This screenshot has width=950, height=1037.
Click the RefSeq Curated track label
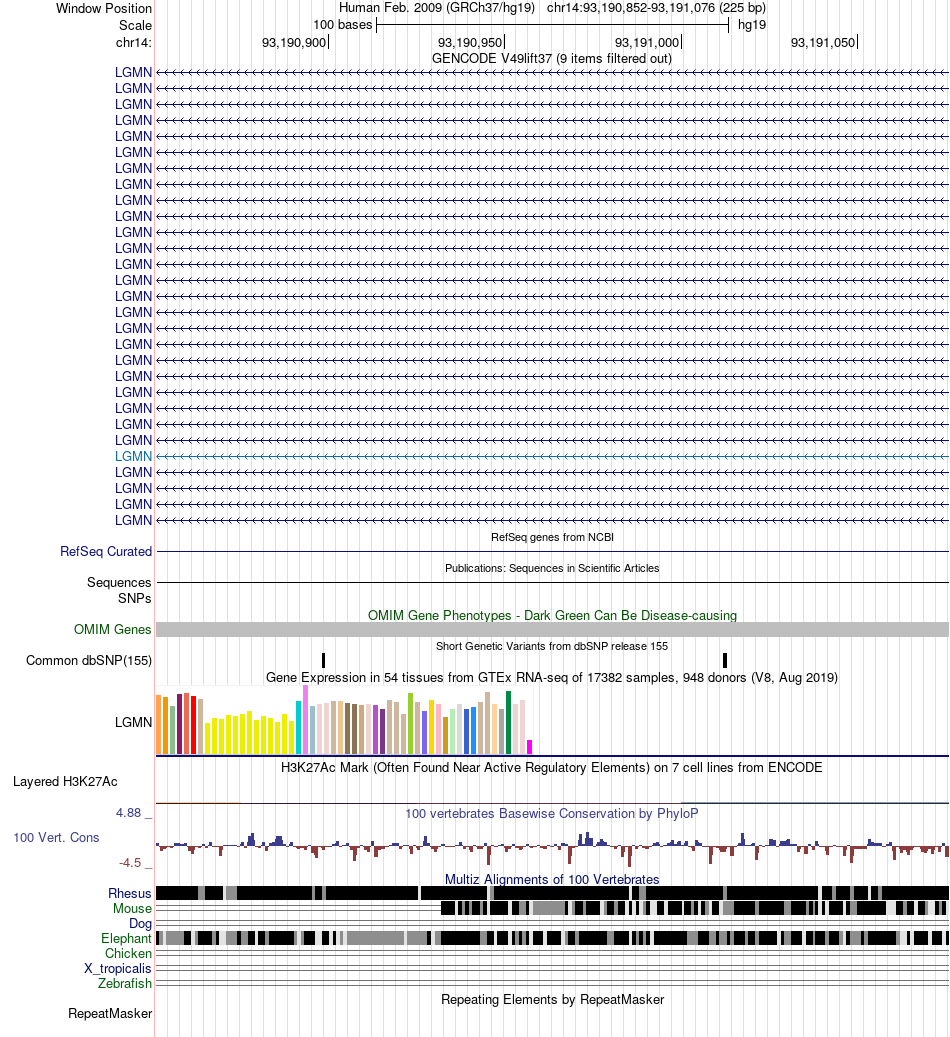tap(106, 552)
